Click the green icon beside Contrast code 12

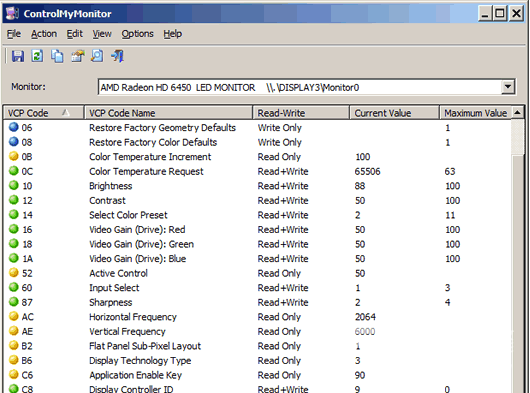click(14, 200)
